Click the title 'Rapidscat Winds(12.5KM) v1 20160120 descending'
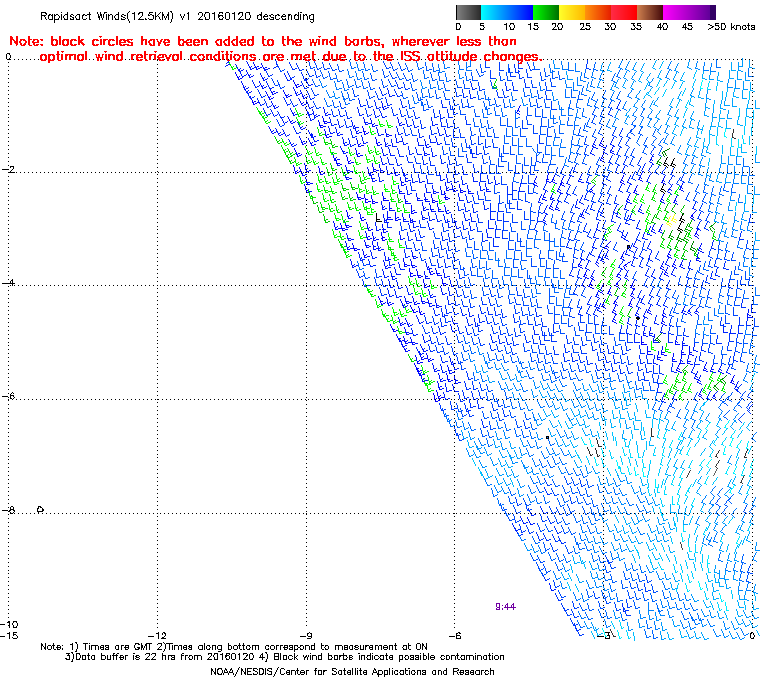 [177, 16]
